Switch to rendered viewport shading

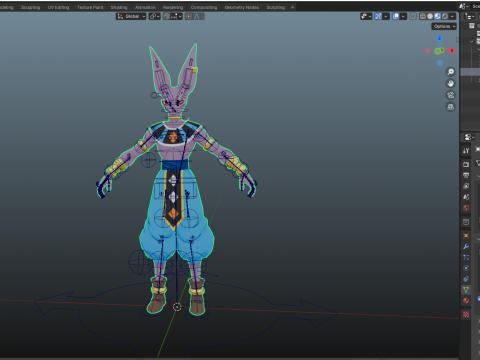pyautogui.click(x=445, y=16)
